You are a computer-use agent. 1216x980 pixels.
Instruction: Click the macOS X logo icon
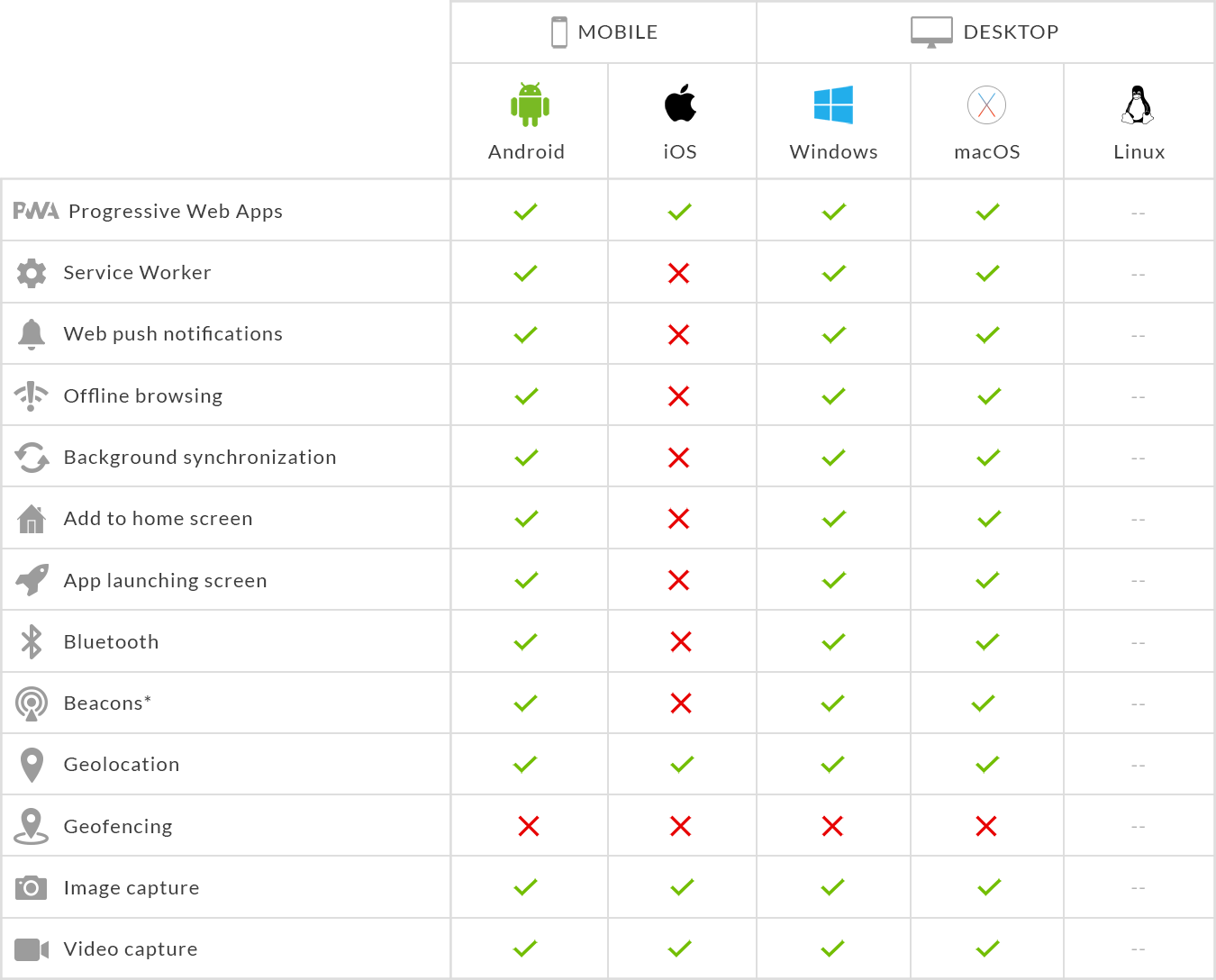tap(986, 104)
